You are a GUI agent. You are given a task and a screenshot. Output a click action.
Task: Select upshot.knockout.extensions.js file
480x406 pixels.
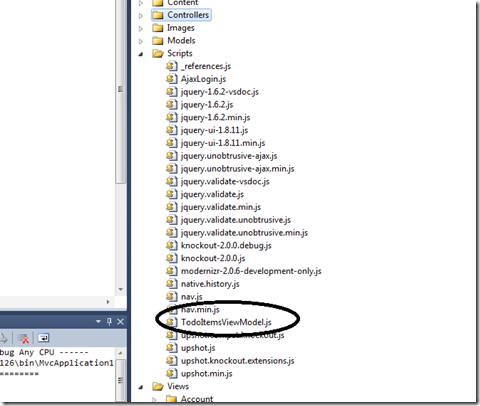coord(238,361)
